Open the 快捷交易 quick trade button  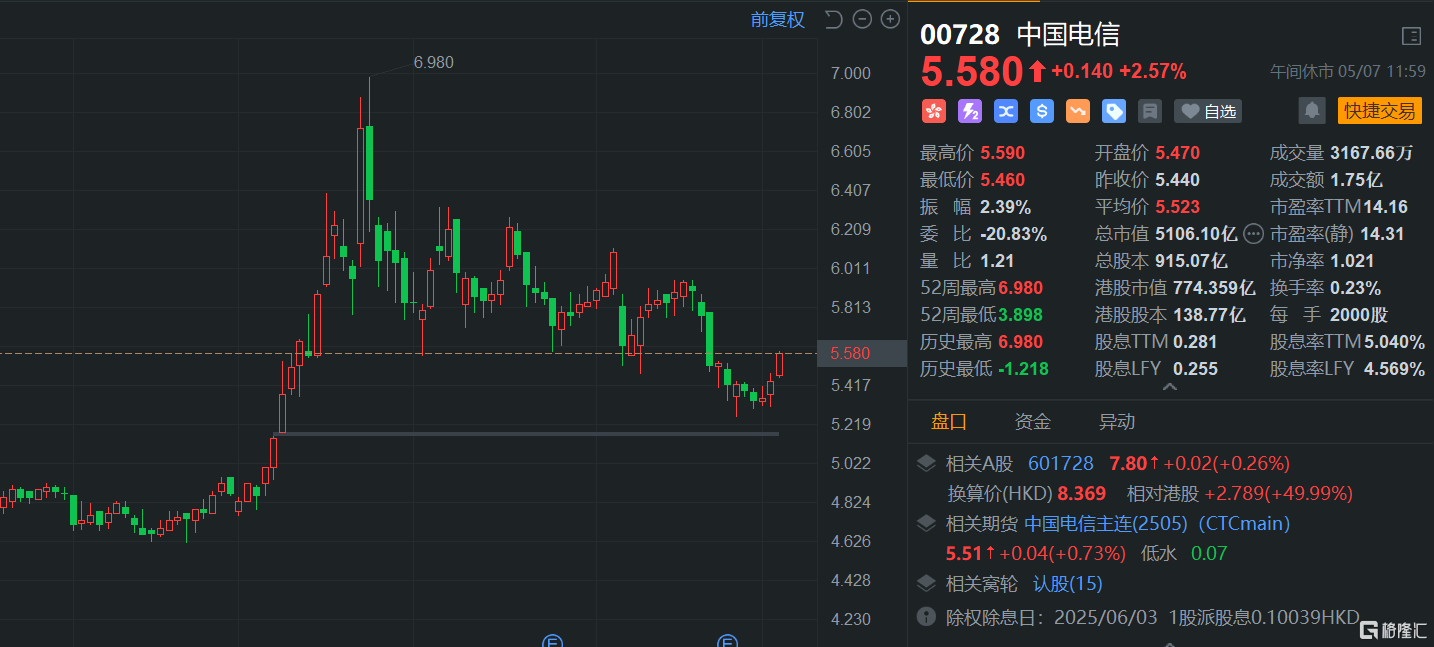tap(1379, 111)
